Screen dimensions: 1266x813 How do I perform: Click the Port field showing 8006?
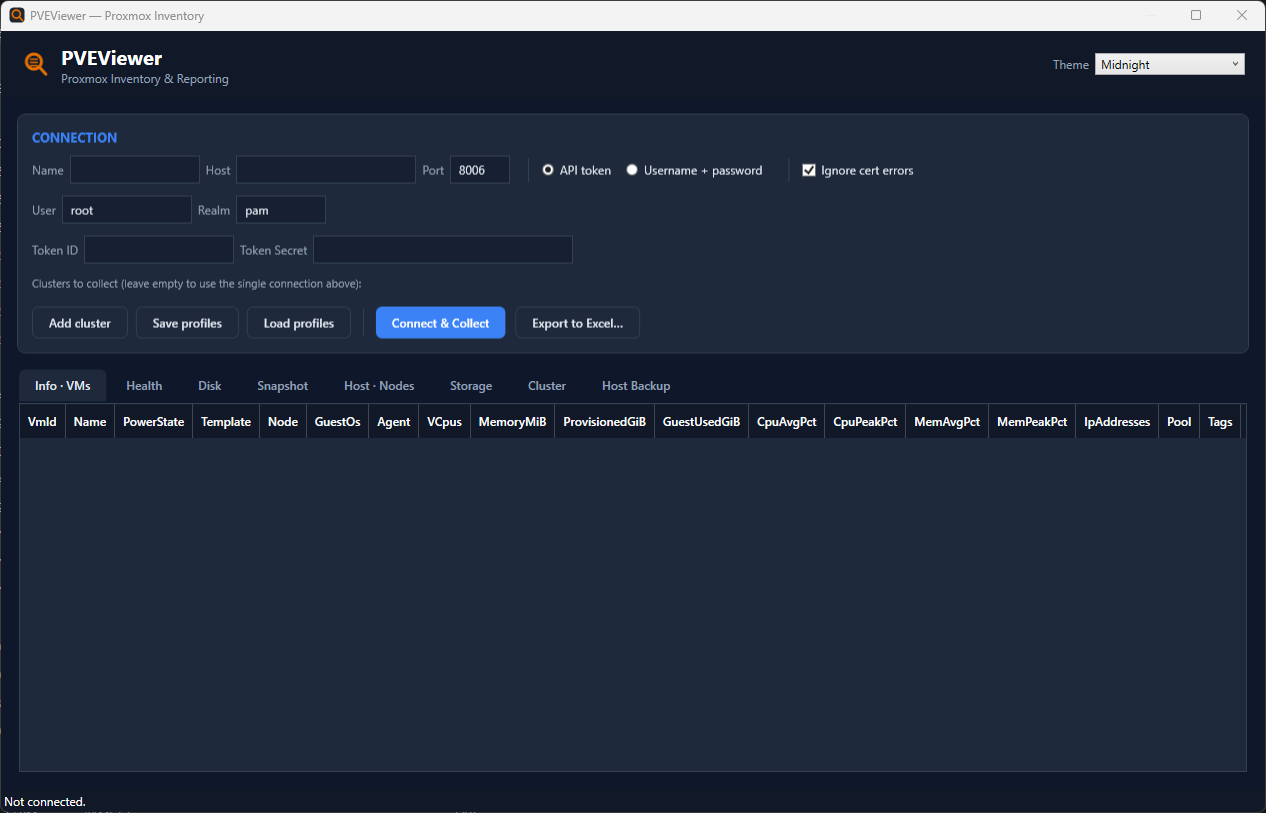click(x=480, y=170)
